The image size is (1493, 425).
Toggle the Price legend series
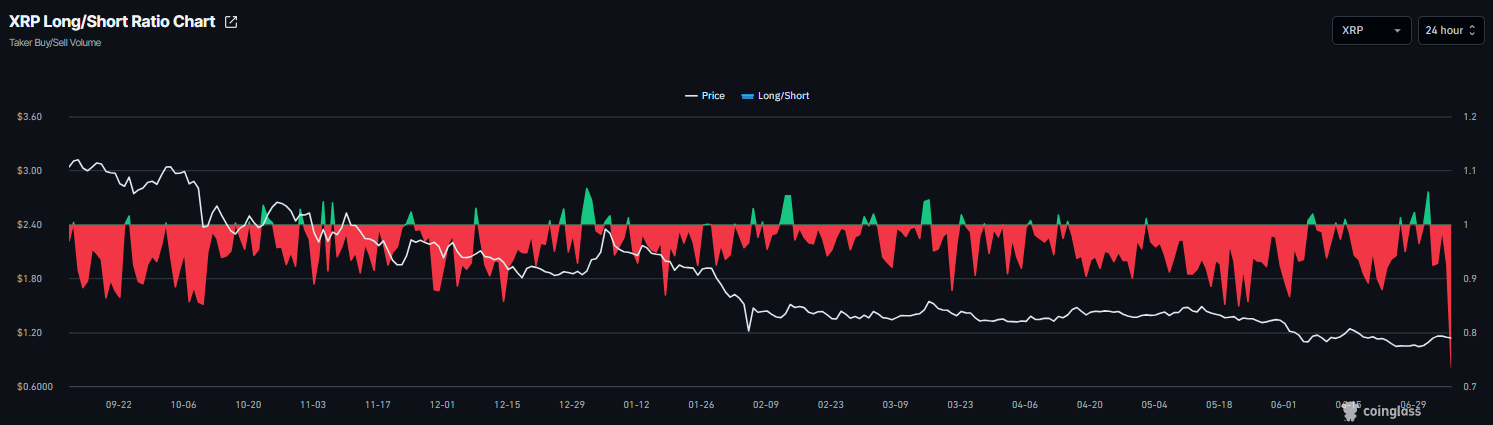(705, 96)
